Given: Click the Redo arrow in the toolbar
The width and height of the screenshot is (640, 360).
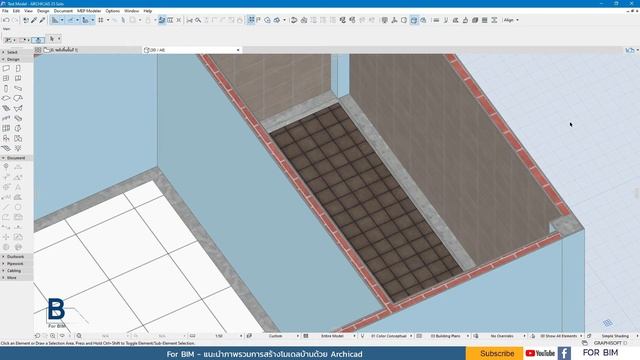Looking at the screenshot, I should point(15,20).
